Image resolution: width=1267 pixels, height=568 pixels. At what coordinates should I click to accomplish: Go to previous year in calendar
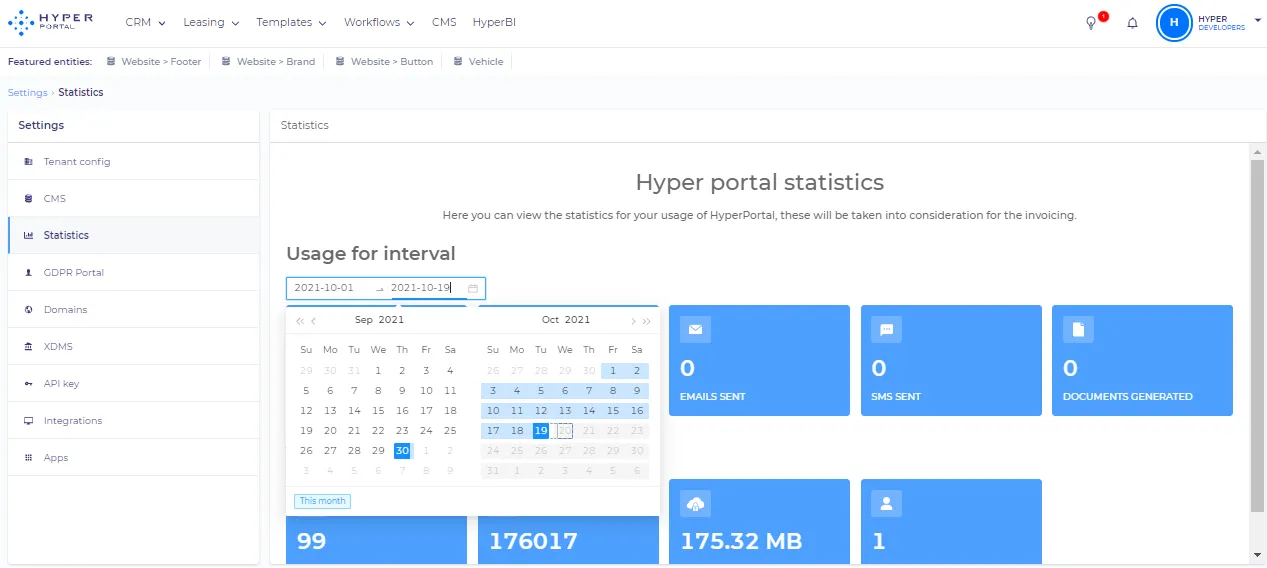(x=300, y=321)
